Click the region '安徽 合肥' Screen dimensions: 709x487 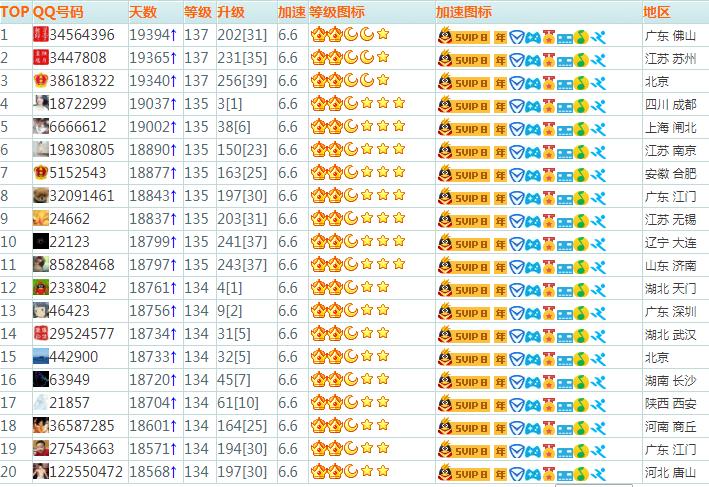[x=671, y=174]
